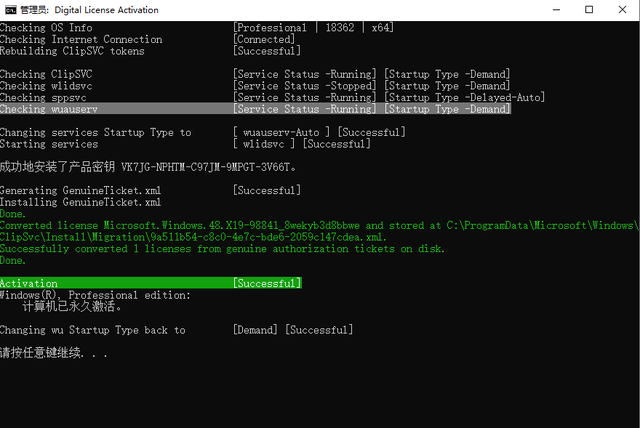Click '[Demand]' on the last status line
The image size is (640, 428).
tap(255, 330)
